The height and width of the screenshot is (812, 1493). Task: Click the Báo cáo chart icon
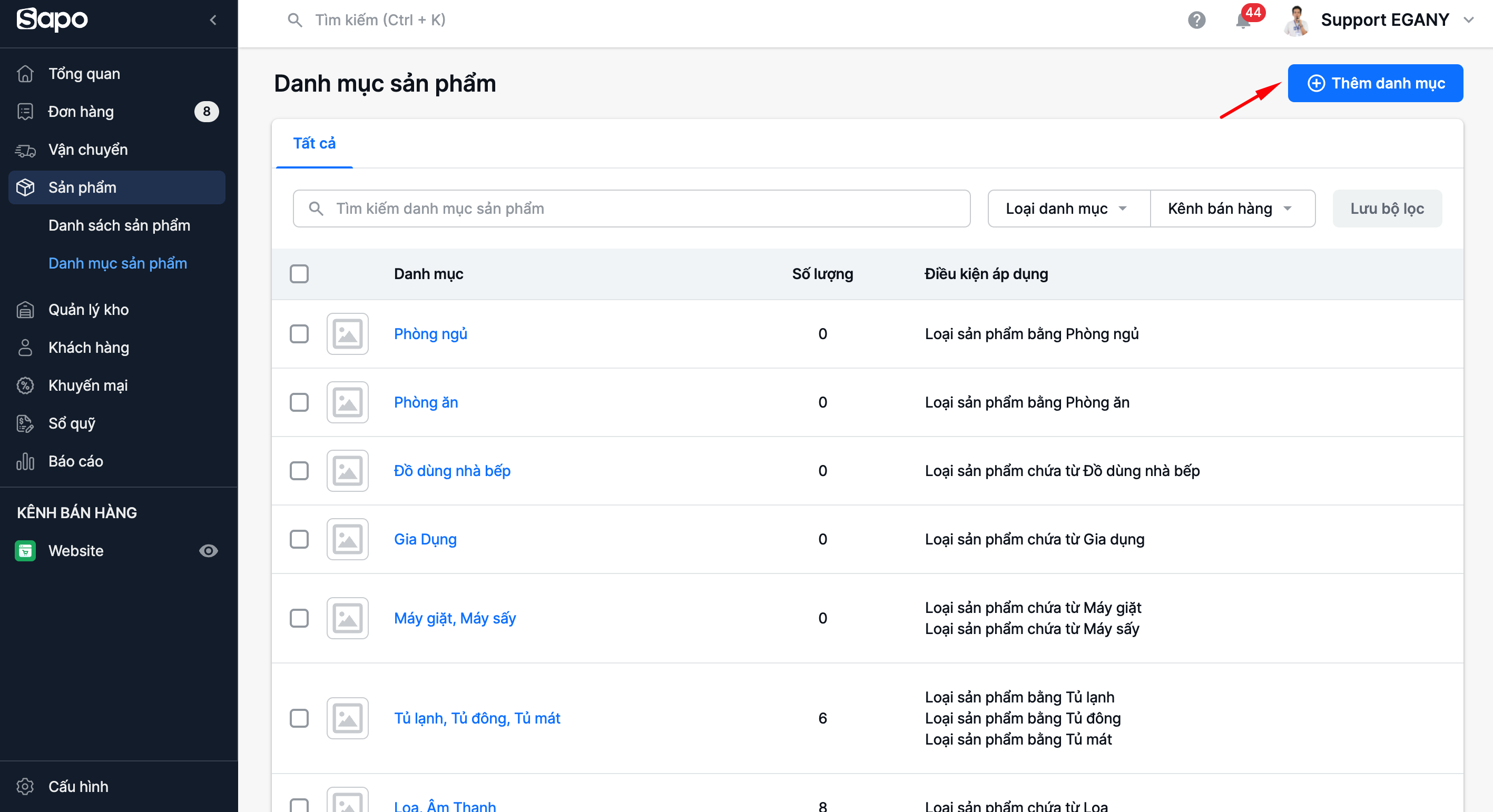point(25,461)
